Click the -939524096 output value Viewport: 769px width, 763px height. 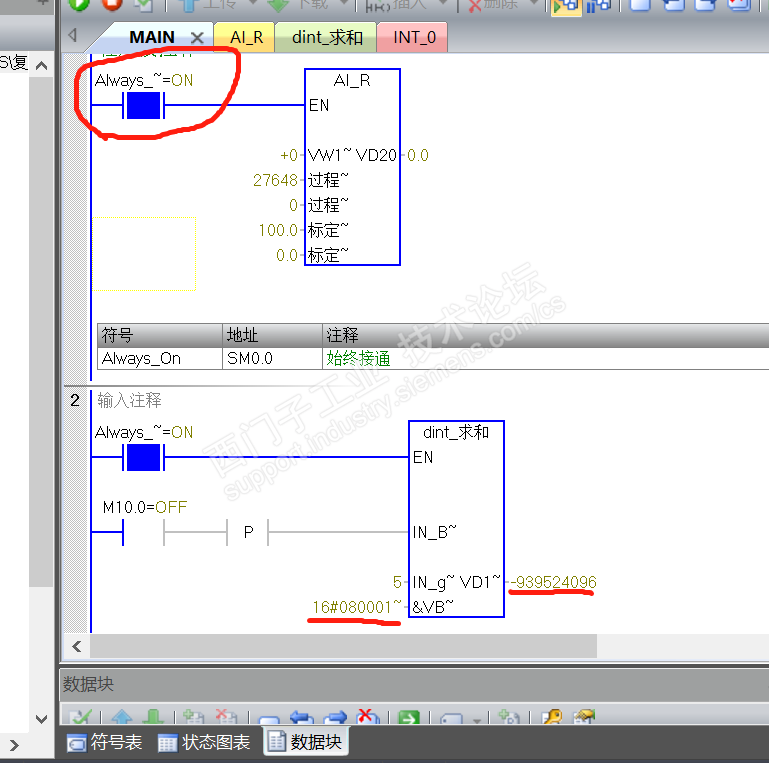(x=553, y=582)
